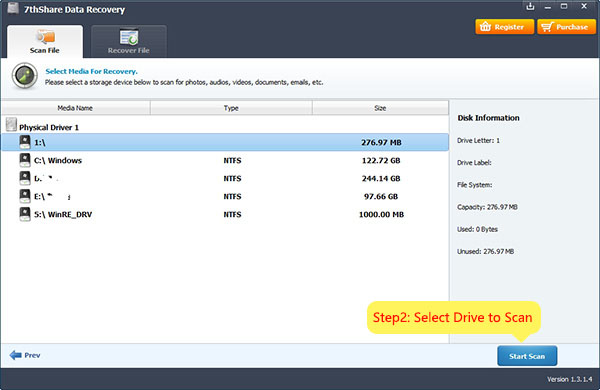
Task: Click the Physical Driver 1 disk icon
Action: [x=11, y=124]
